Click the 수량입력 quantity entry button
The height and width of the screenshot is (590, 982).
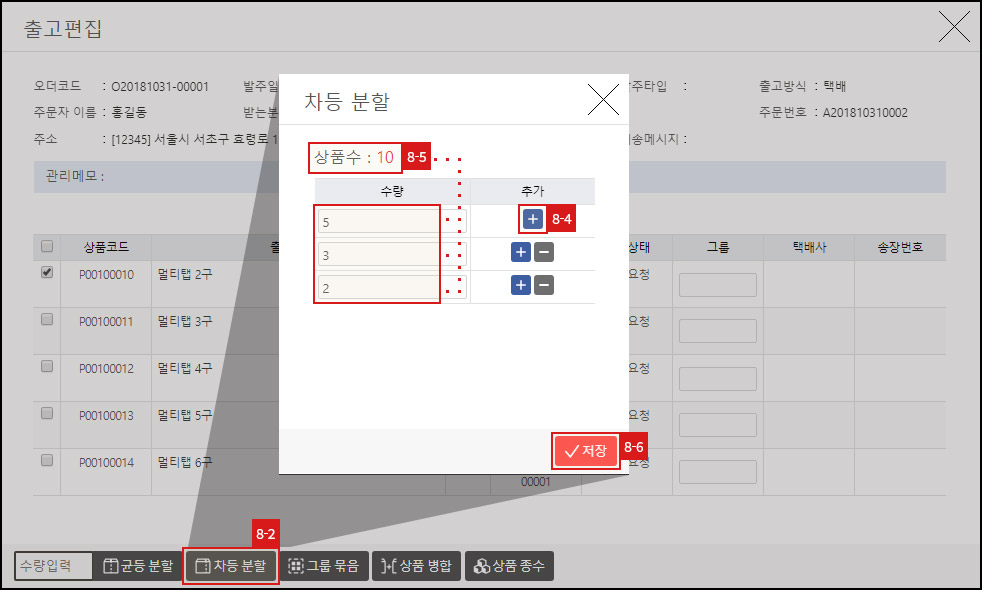click(x=55, y=565)
